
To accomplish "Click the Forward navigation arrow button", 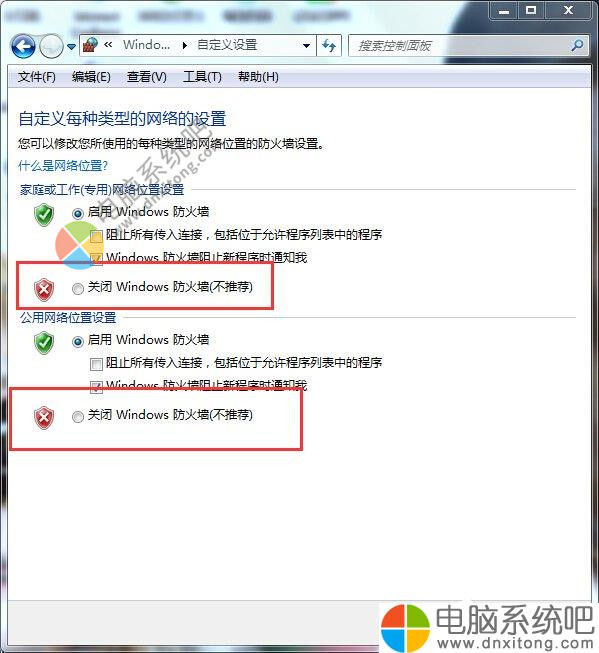I will pyautogui.click(x=51, y=46).
